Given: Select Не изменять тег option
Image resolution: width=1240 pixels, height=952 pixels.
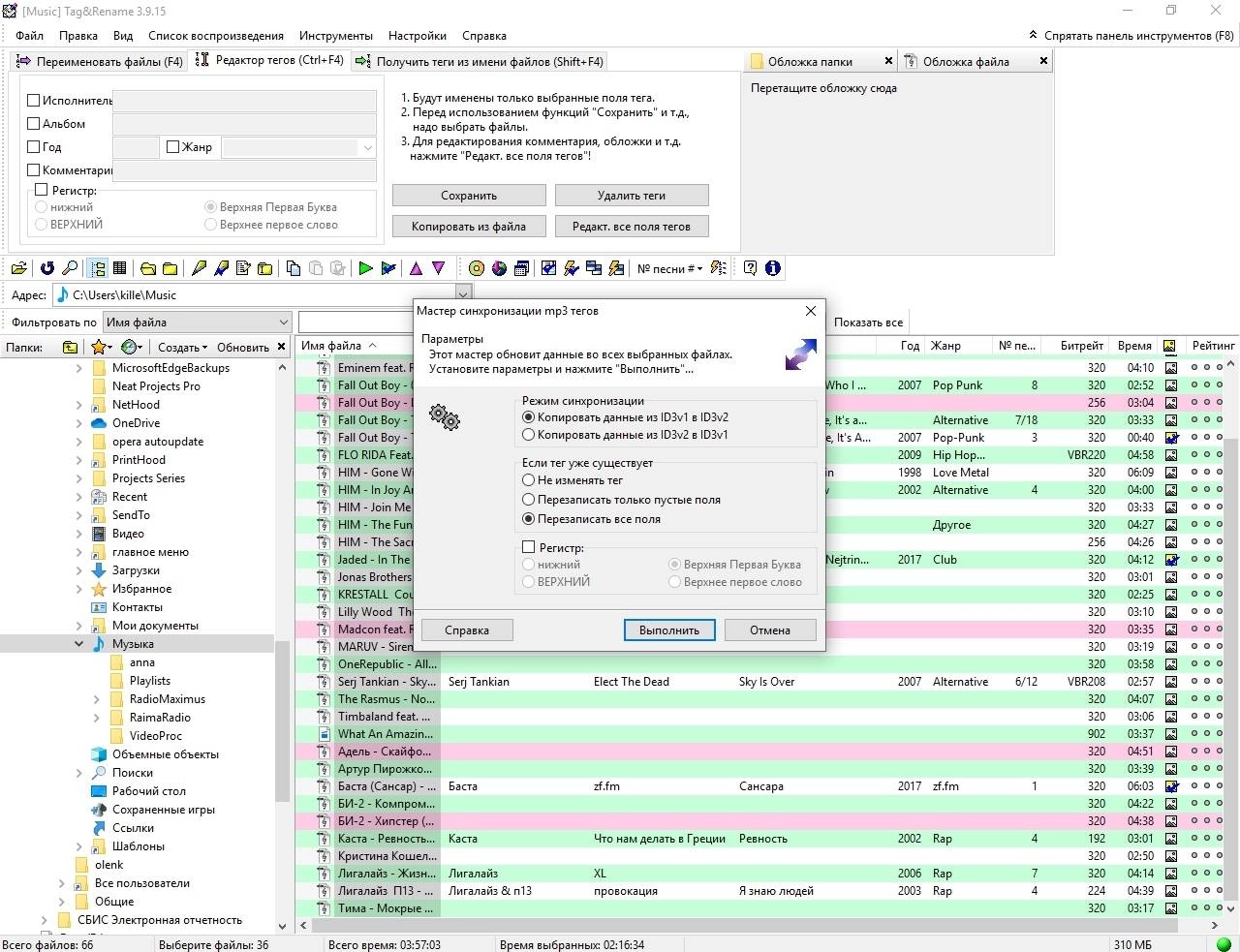Looking at the screenshot, I should click(529, 479).
